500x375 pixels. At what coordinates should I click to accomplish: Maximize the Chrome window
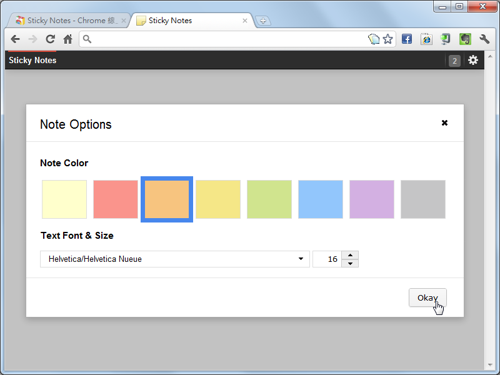[459, 7]
